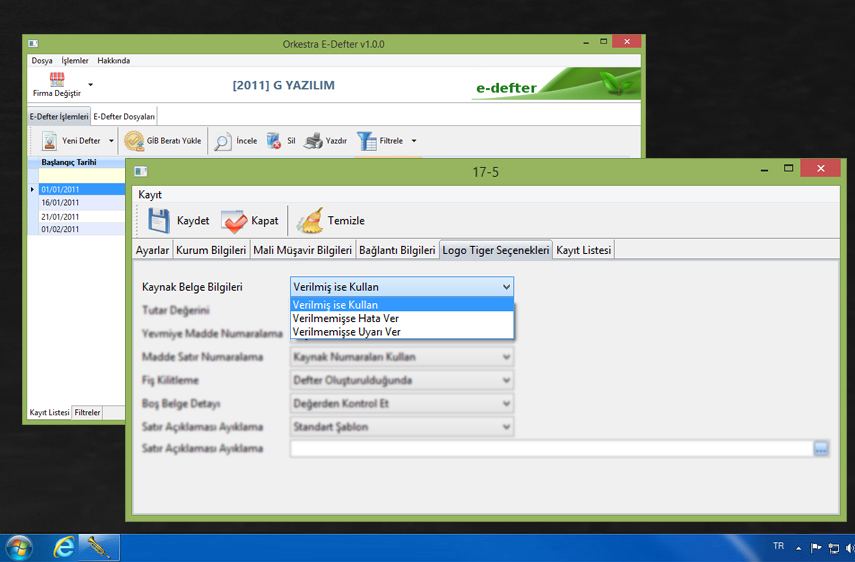
Task: Click the ellipsis browse button beside text field
Action: 821,449
